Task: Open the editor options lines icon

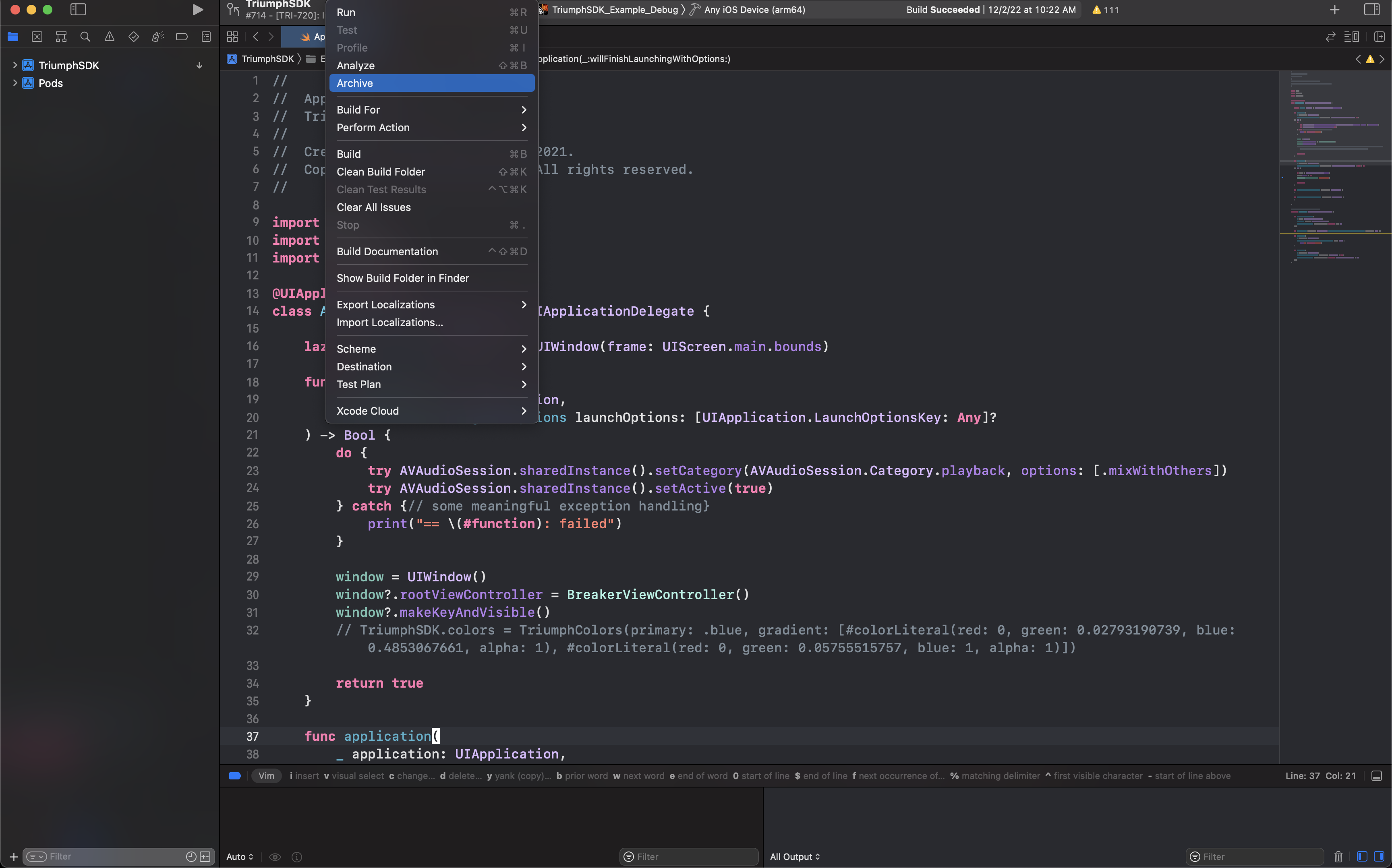Action: [x=1352, y=37]
